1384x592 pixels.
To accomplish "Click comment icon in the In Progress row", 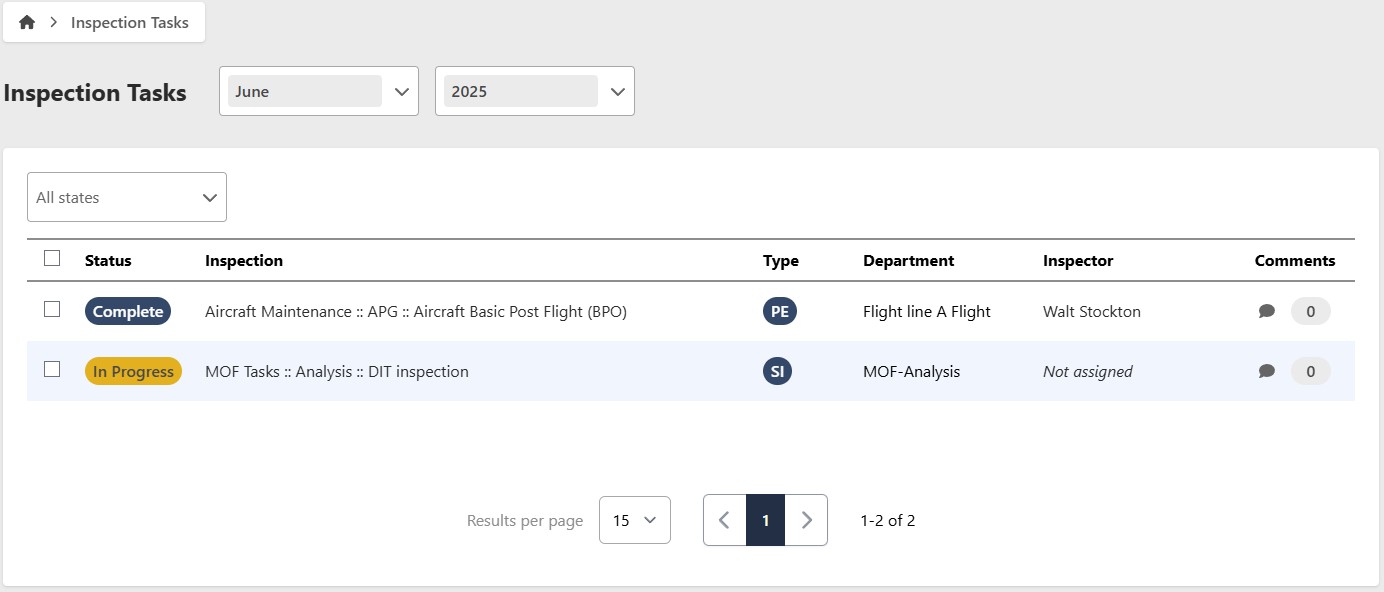I will (1266, 371).
